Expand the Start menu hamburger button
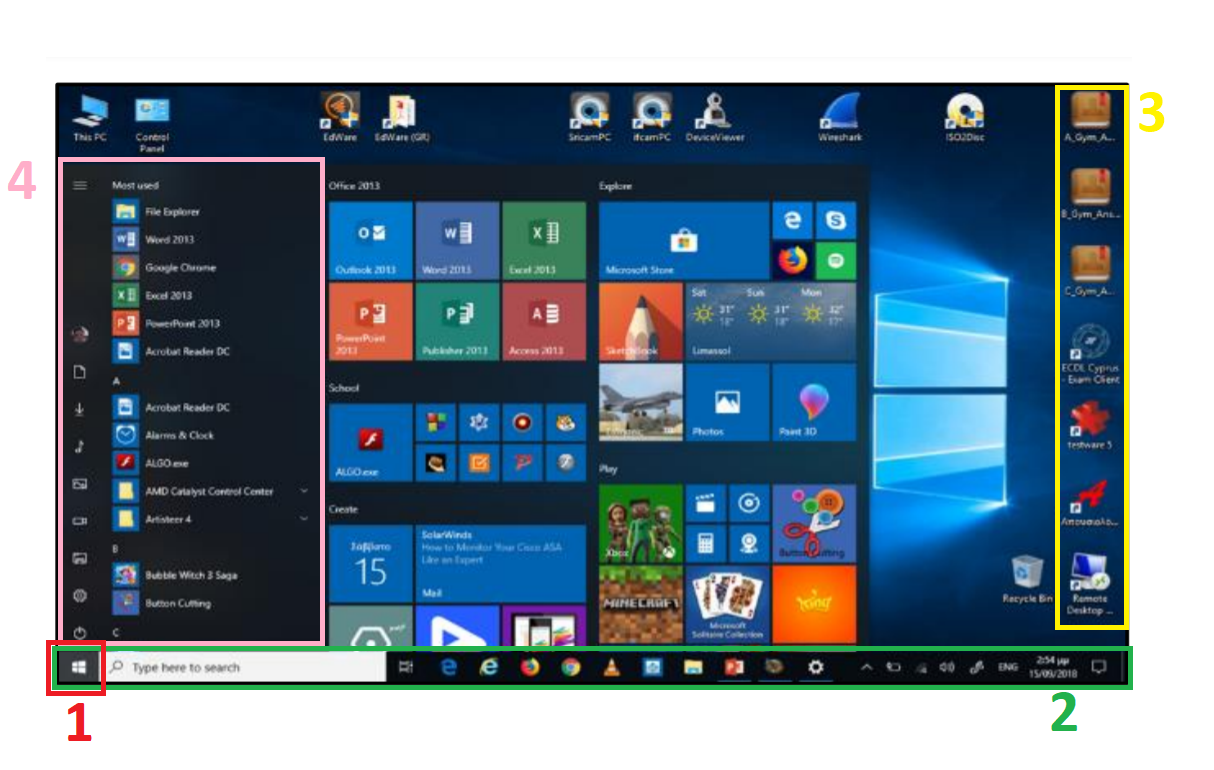 click(81, 185)
